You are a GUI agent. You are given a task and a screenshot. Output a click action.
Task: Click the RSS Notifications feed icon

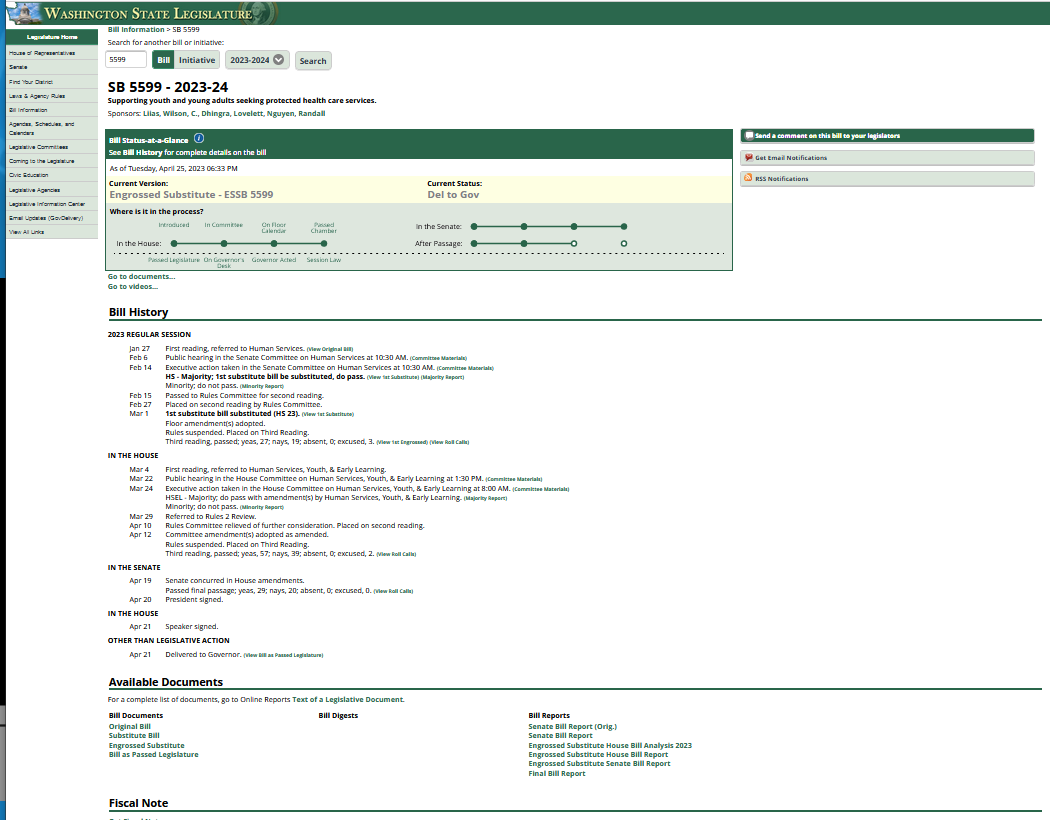tap(748, 178)
